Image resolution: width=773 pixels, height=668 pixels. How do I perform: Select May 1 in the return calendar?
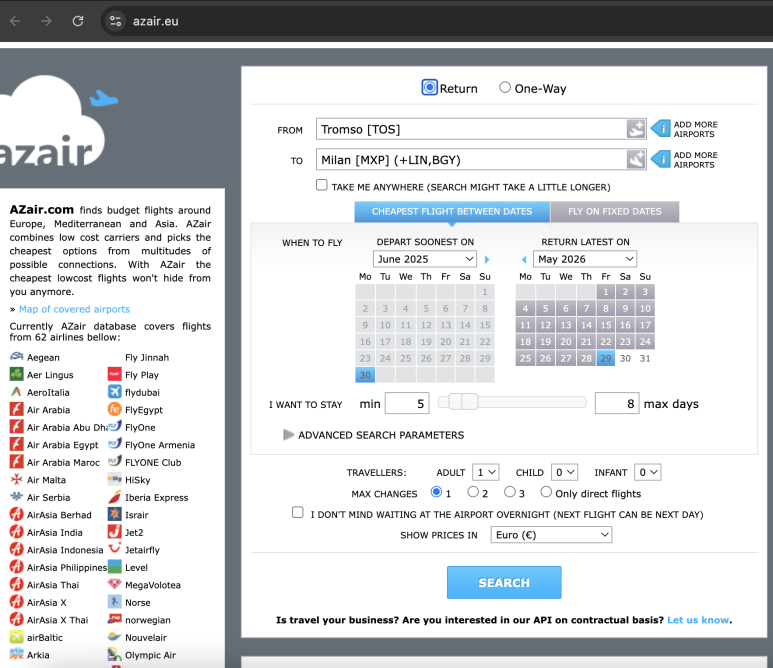point(605,291)
